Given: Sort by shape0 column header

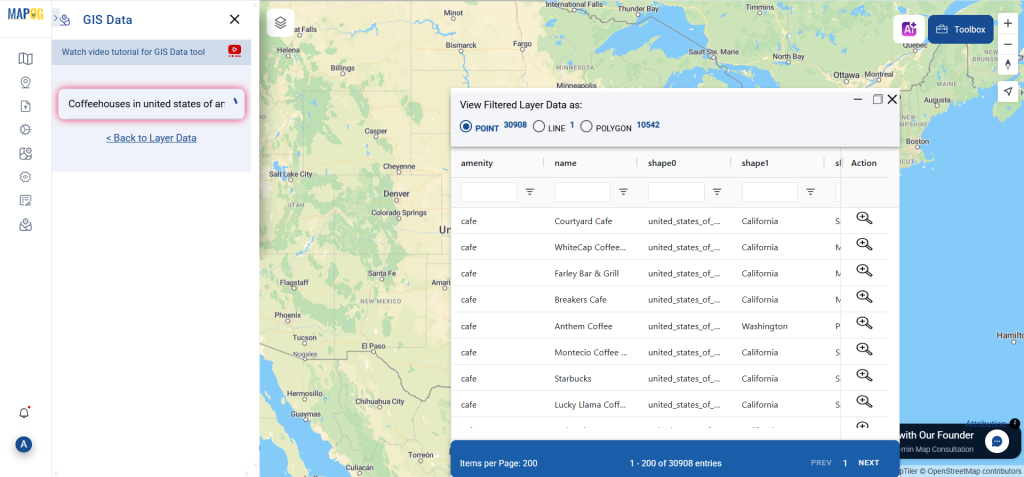Looking at the screenshot, I should pos(662,163).
